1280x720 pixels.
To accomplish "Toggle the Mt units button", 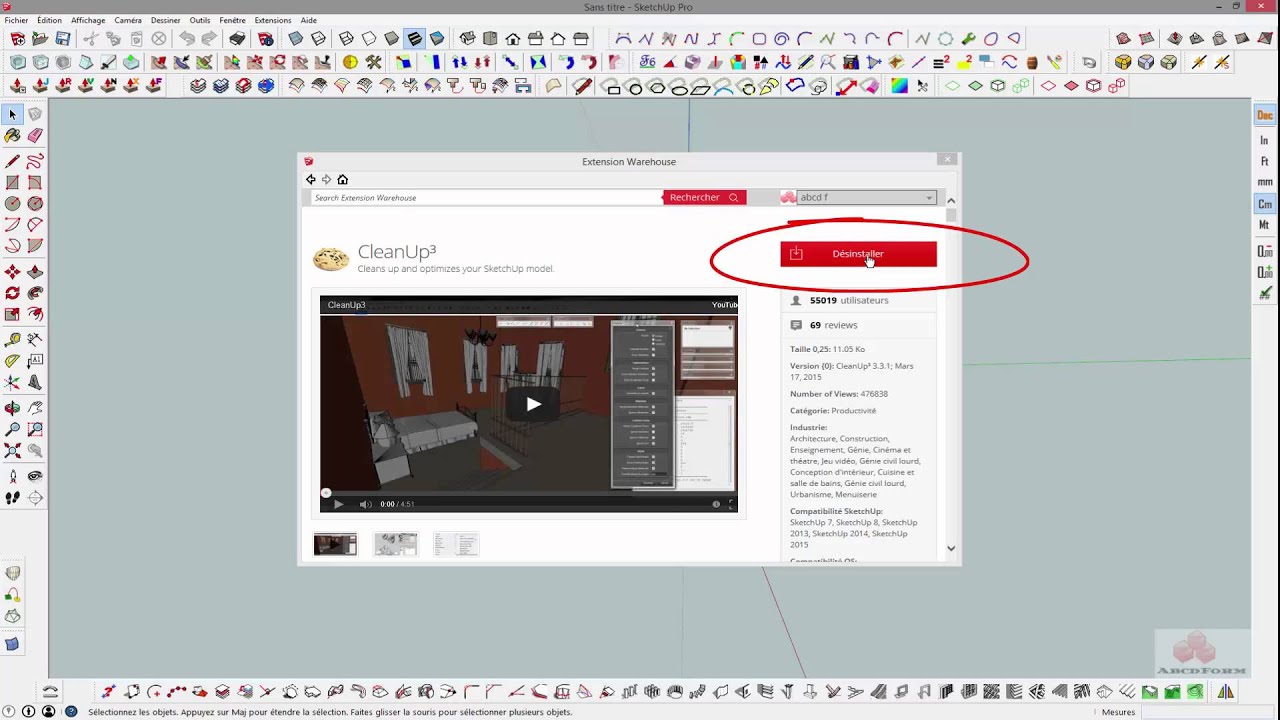I will (1265, 225).
